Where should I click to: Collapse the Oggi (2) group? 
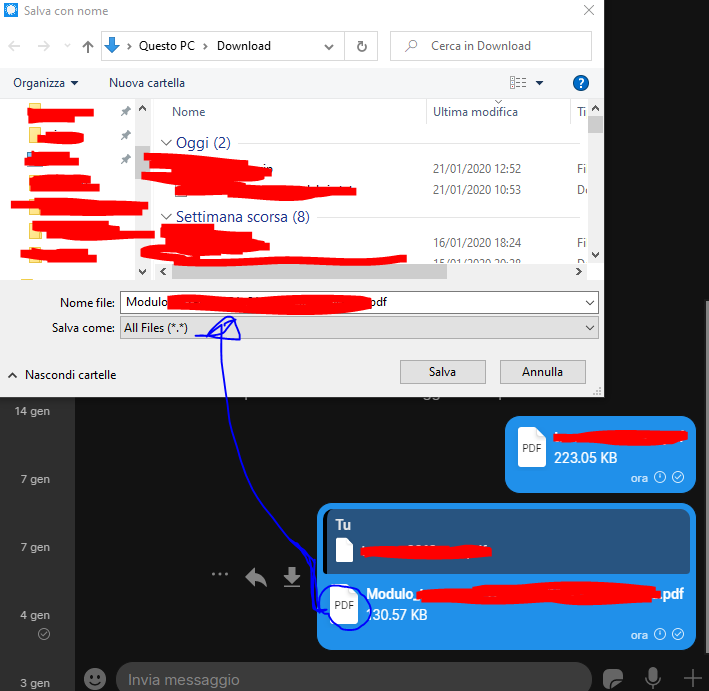(166, 143)
